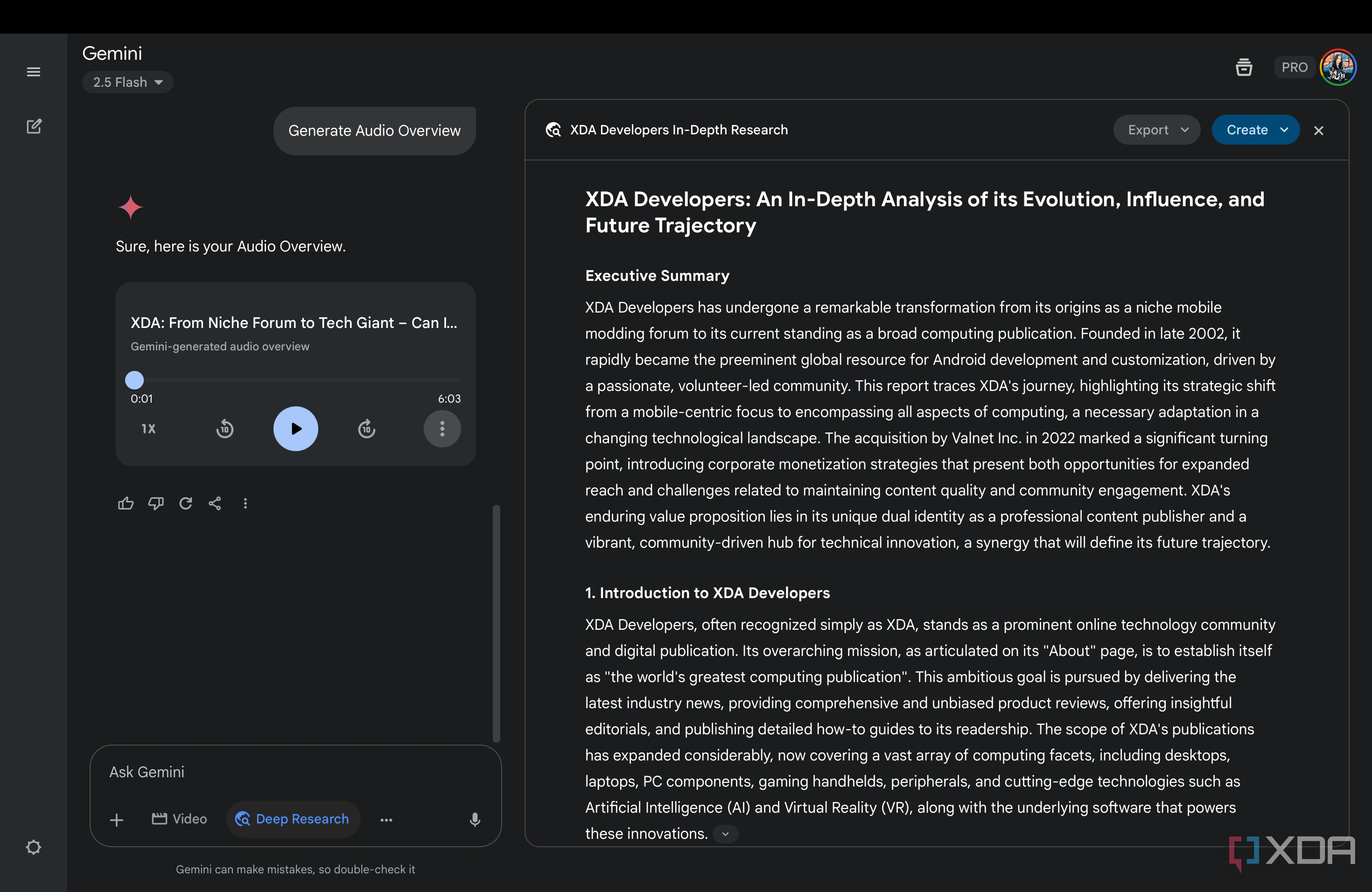1372x892 pixels.
Task: Share the audio overview response
Action: click(x=215, y=504)
